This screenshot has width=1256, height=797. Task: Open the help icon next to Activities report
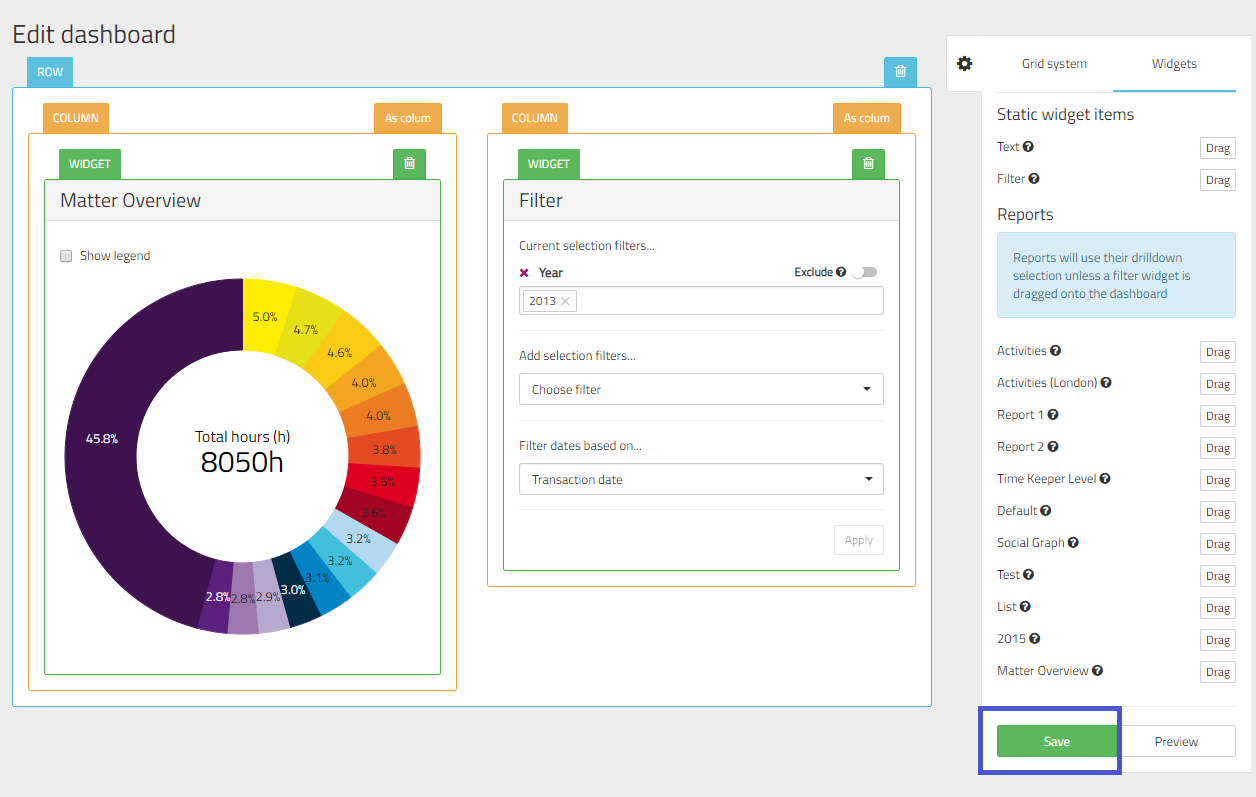(1056, 350)
